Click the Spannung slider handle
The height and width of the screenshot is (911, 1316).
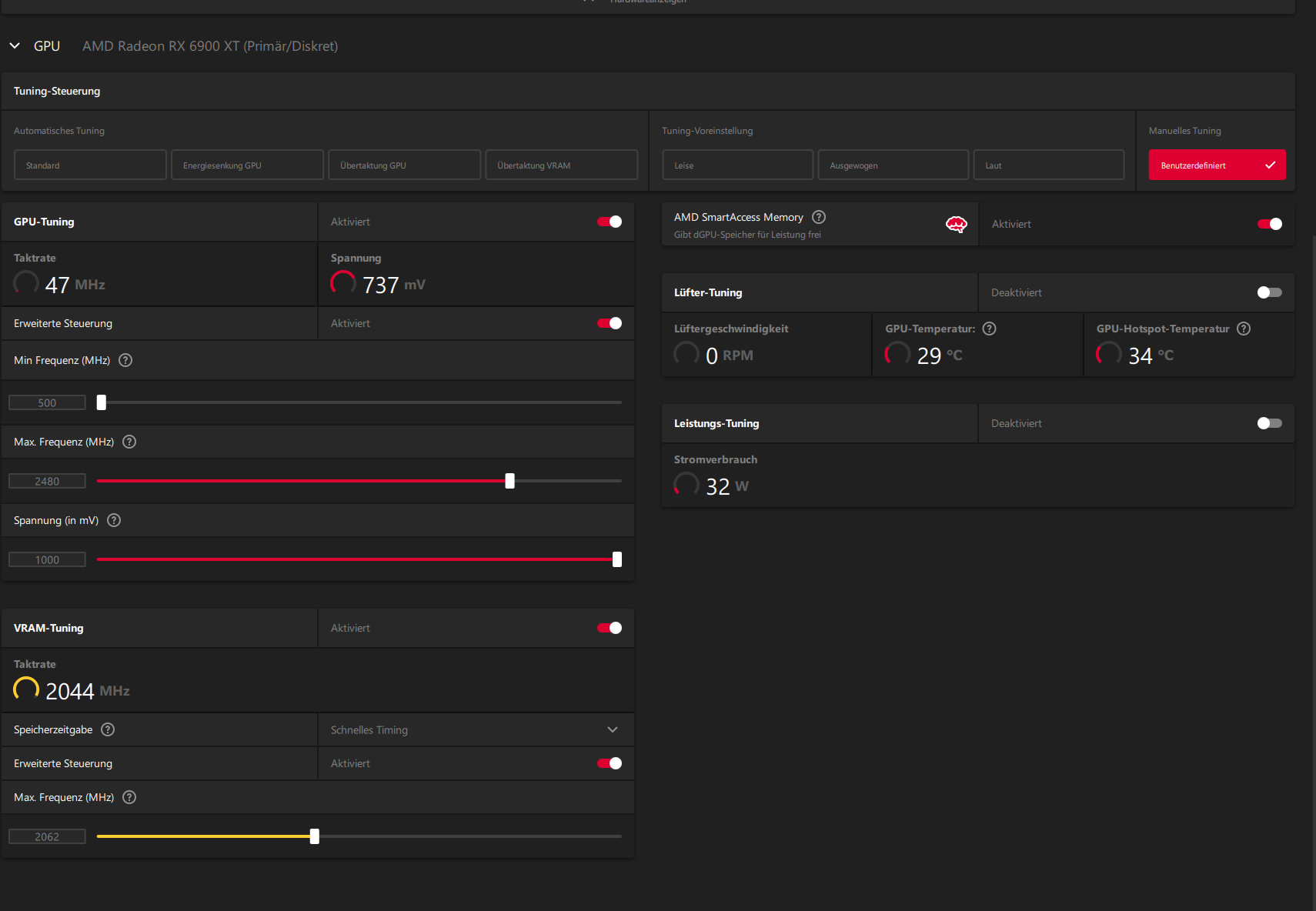616,559
